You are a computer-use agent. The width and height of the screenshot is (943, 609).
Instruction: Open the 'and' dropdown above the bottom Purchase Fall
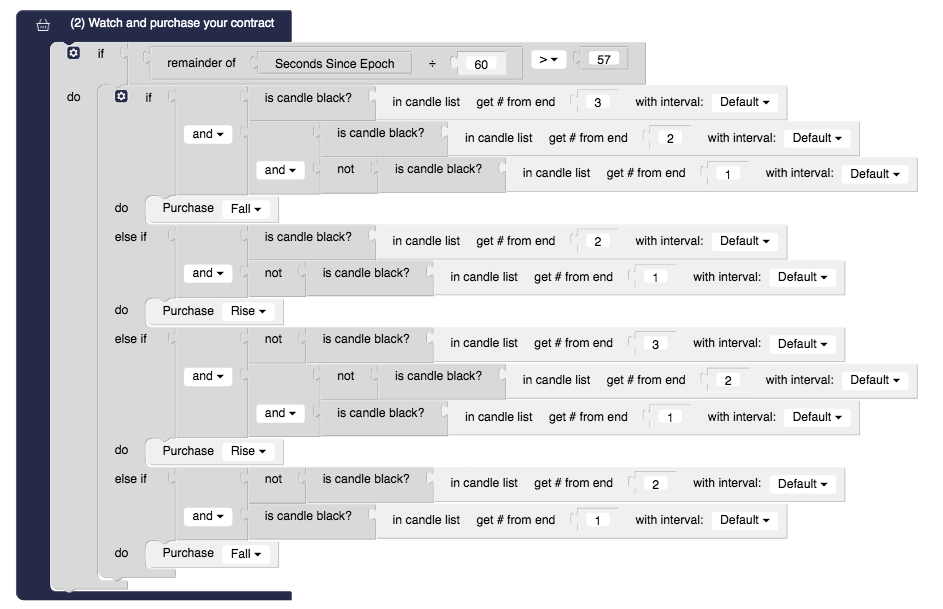(208, 517)
